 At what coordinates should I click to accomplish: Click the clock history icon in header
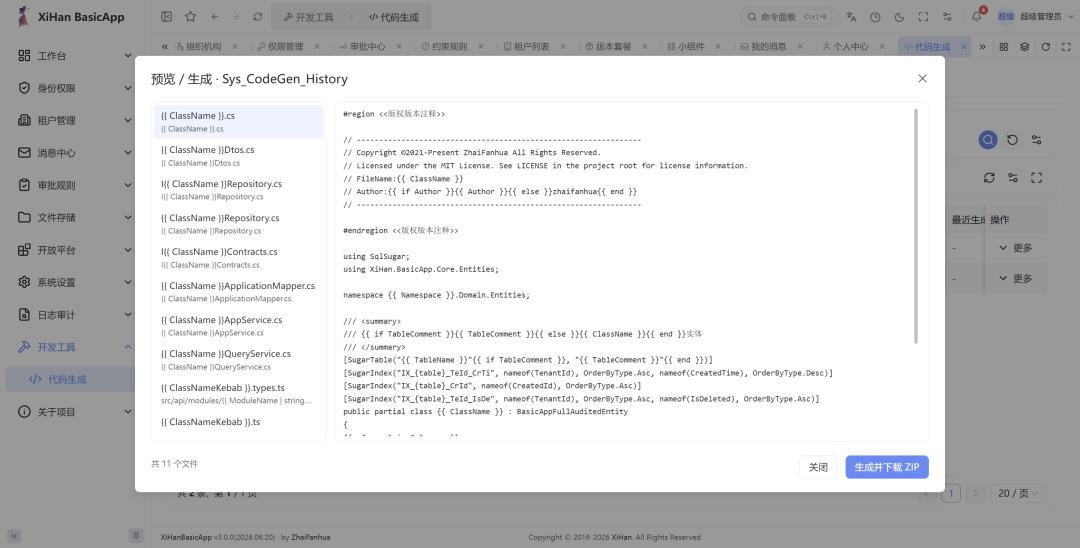(875, 17)
